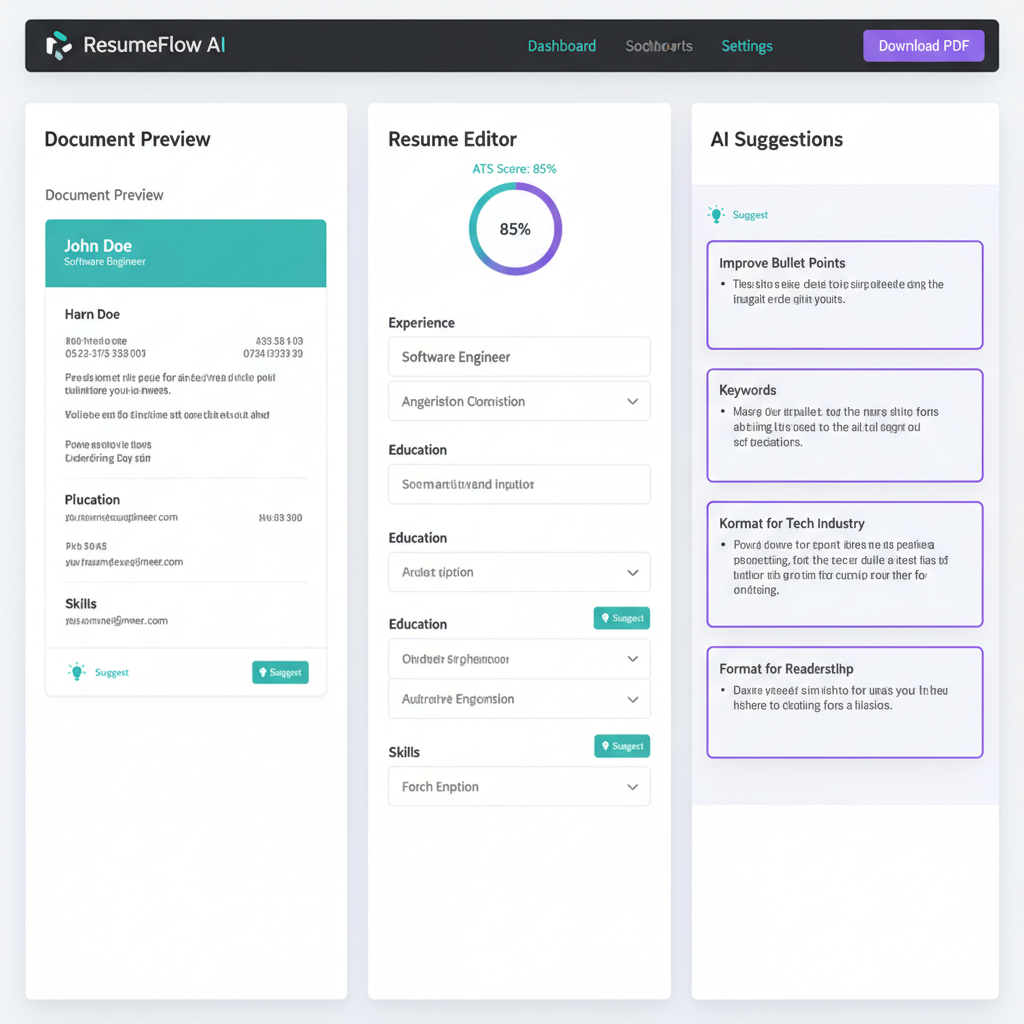This screenshot has width=1024, height=1024.
Task: Open the Ohrdwer Srghemoor dropdown
Action: [x=519, y=658]
